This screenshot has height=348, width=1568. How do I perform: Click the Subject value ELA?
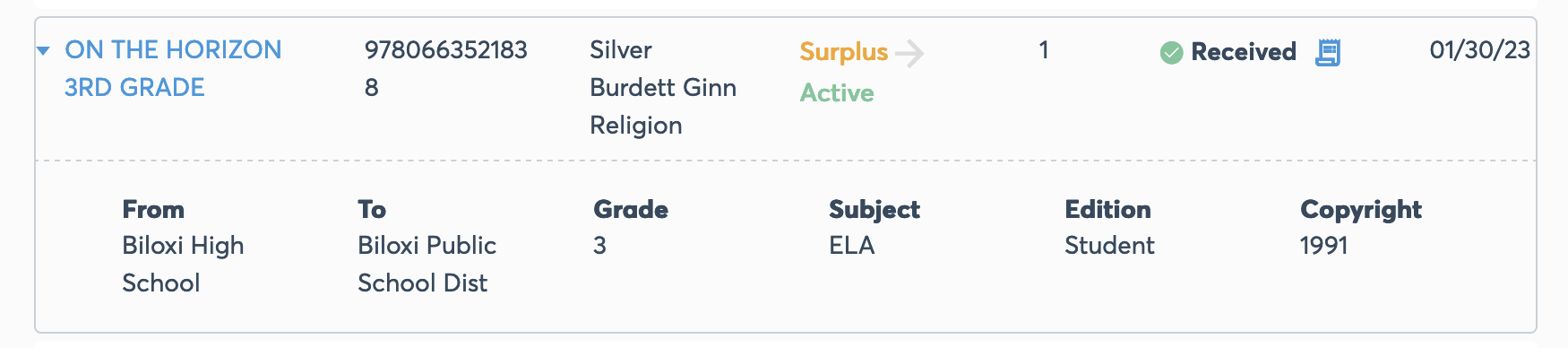pos(852,245)
